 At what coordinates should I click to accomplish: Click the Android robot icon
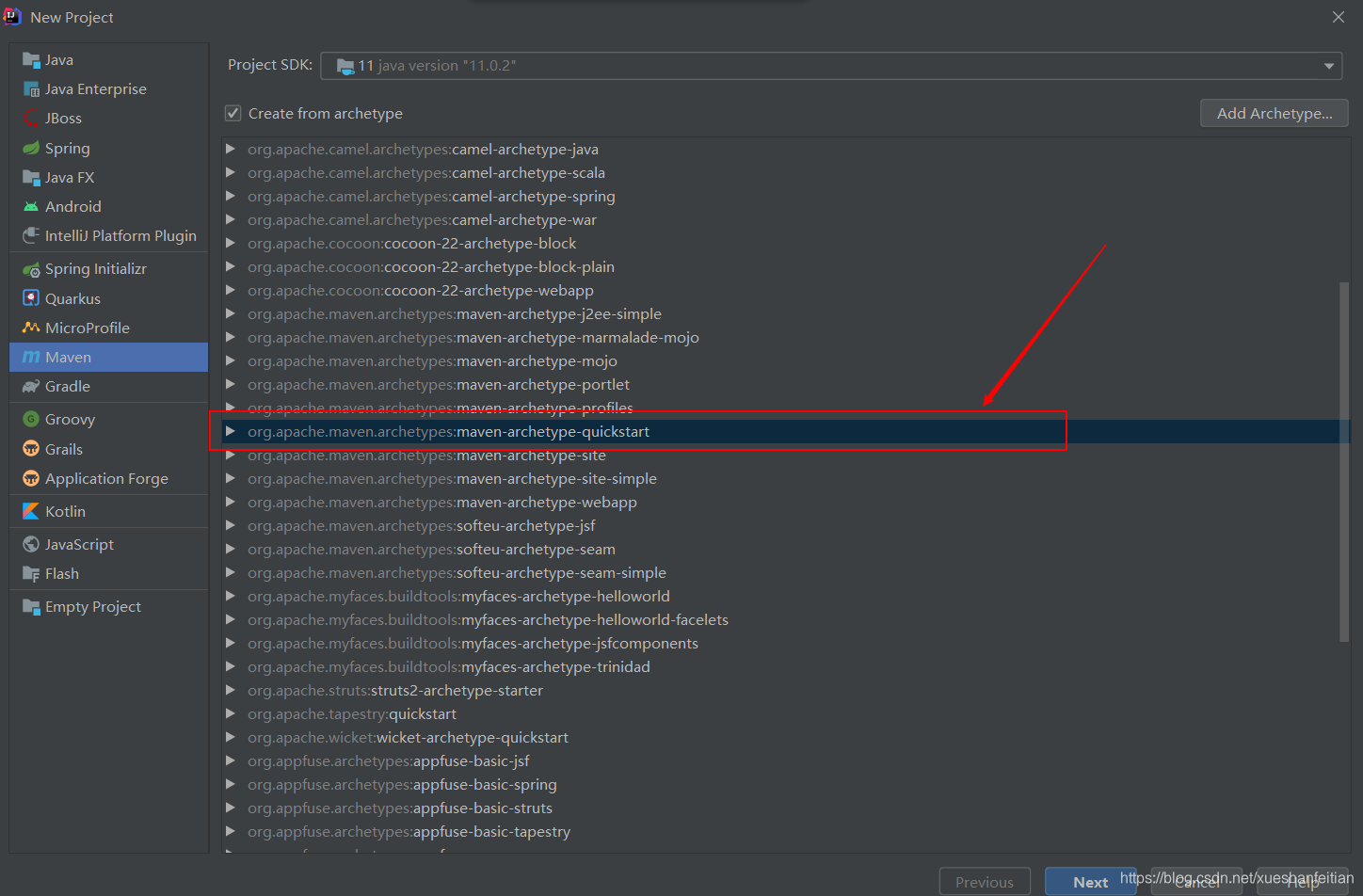pyautogui.click(x=31, y=207)
